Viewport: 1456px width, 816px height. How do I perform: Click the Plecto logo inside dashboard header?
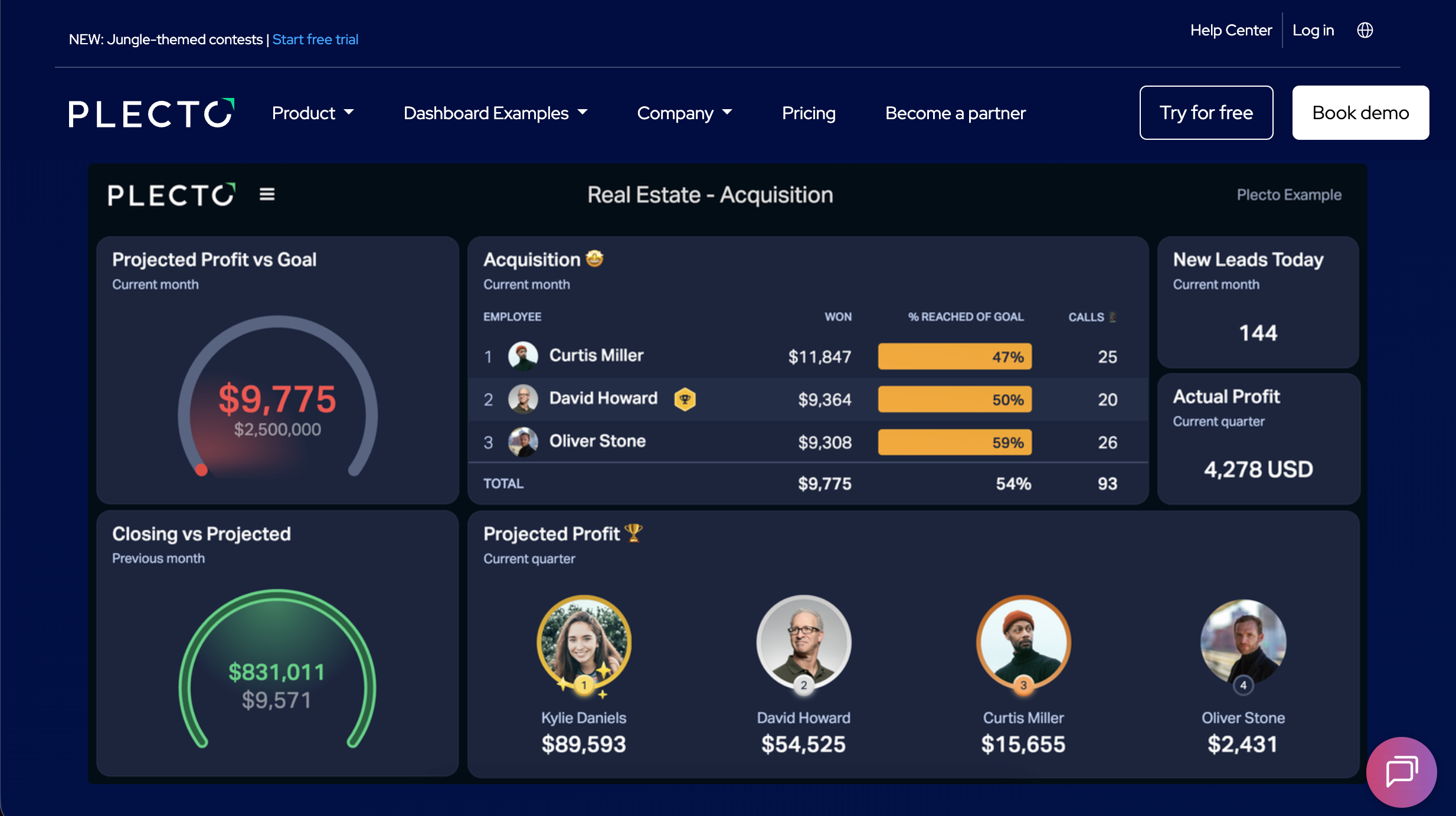click(171, 195)
